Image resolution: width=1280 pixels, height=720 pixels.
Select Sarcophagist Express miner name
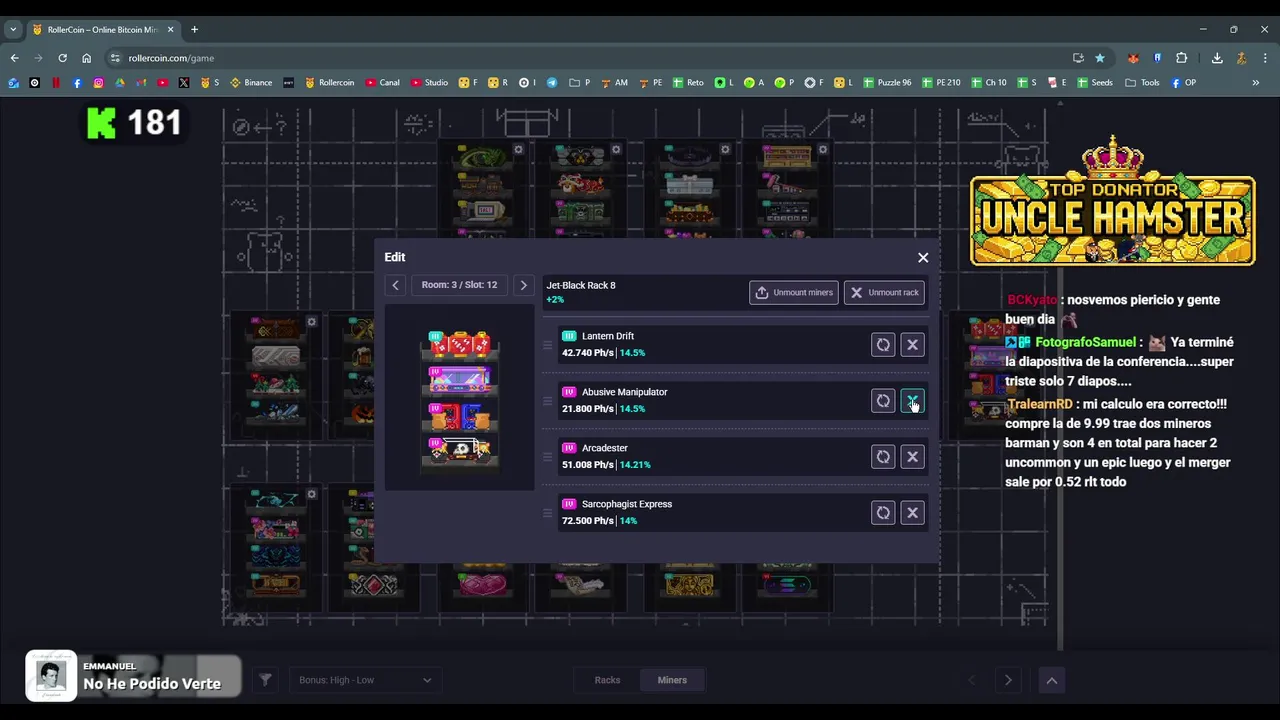[x=627, y=504]
